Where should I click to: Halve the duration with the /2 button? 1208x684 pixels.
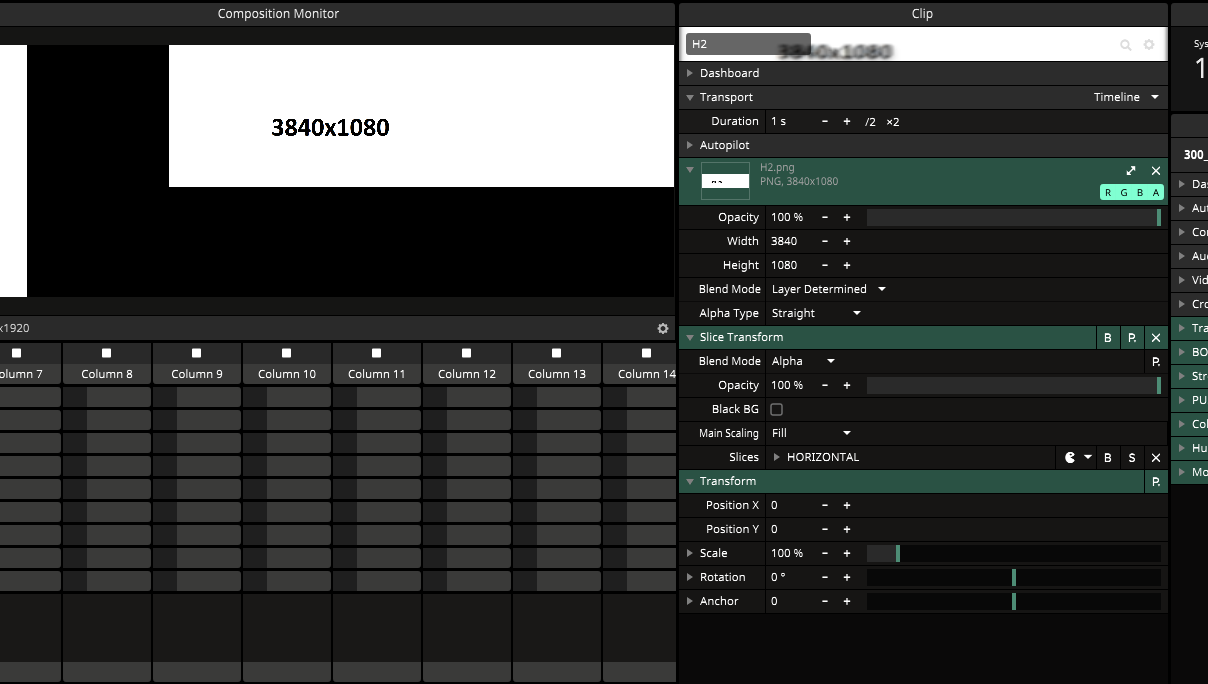coord(870,122)
